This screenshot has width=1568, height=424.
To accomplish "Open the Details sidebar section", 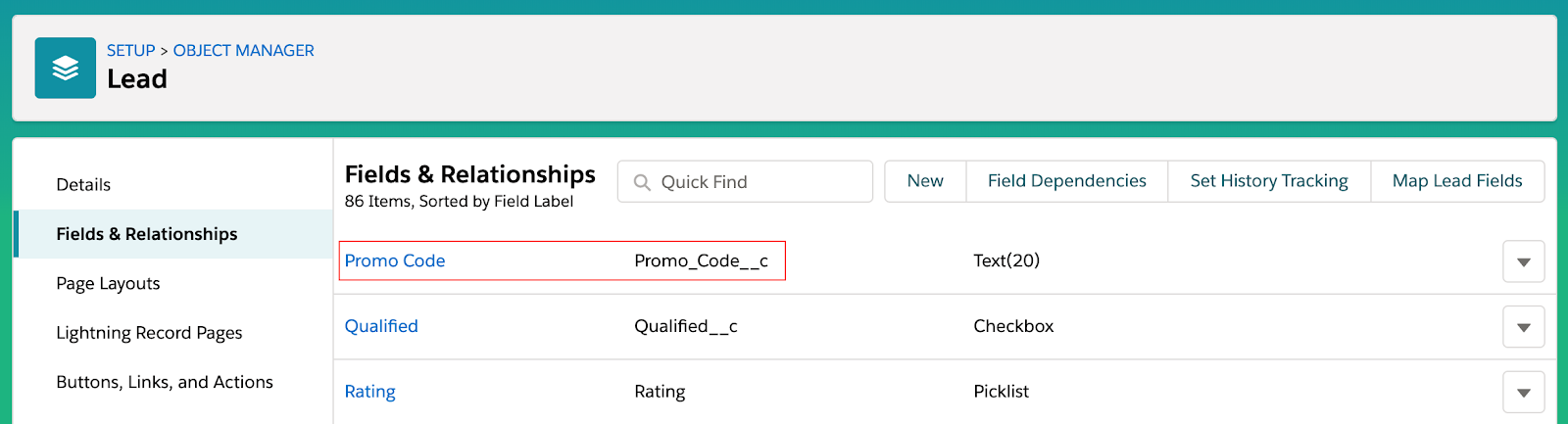I will coord(83,185).
